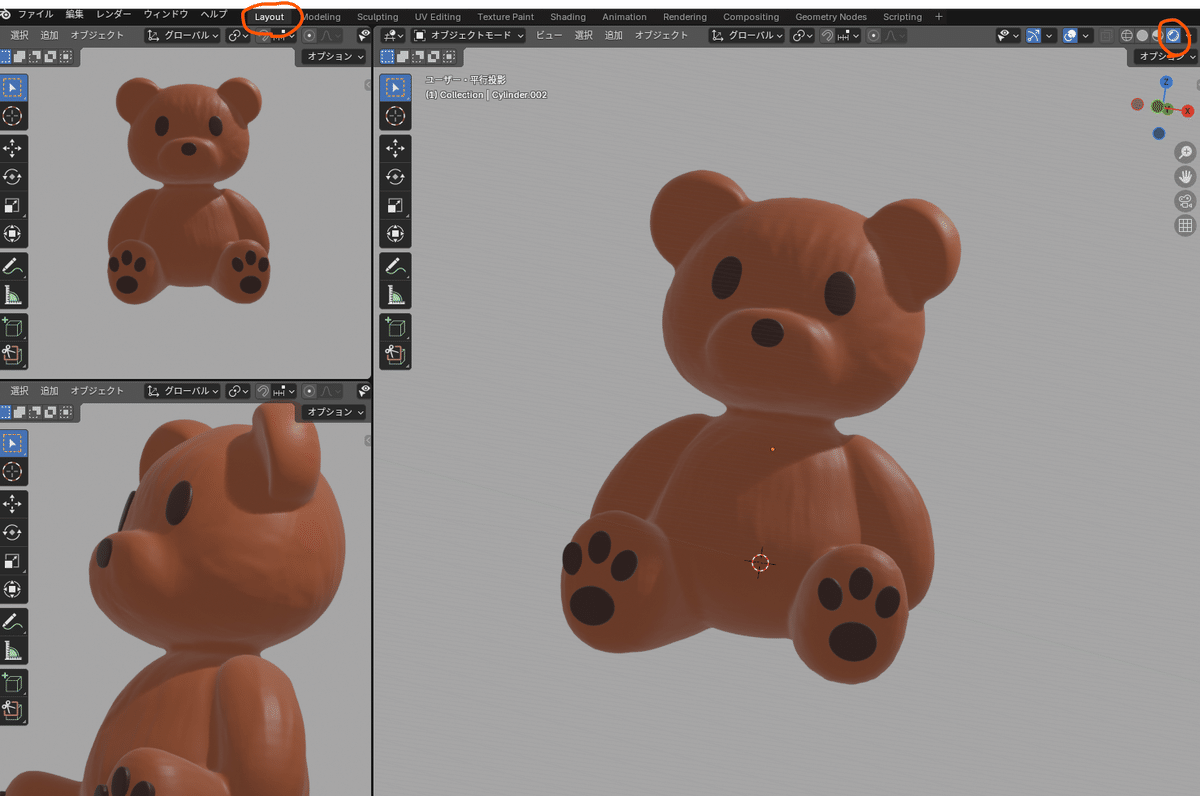The height and width of the screenshot is (796, 1200).
Task: Open the 編集 menu
Action: [75, 15]
